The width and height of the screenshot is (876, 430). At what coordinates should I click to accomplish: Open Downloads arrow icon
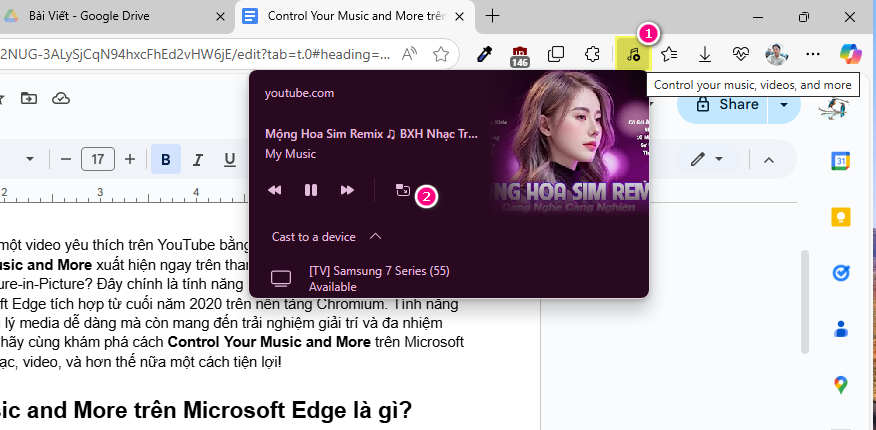[705, 54]
